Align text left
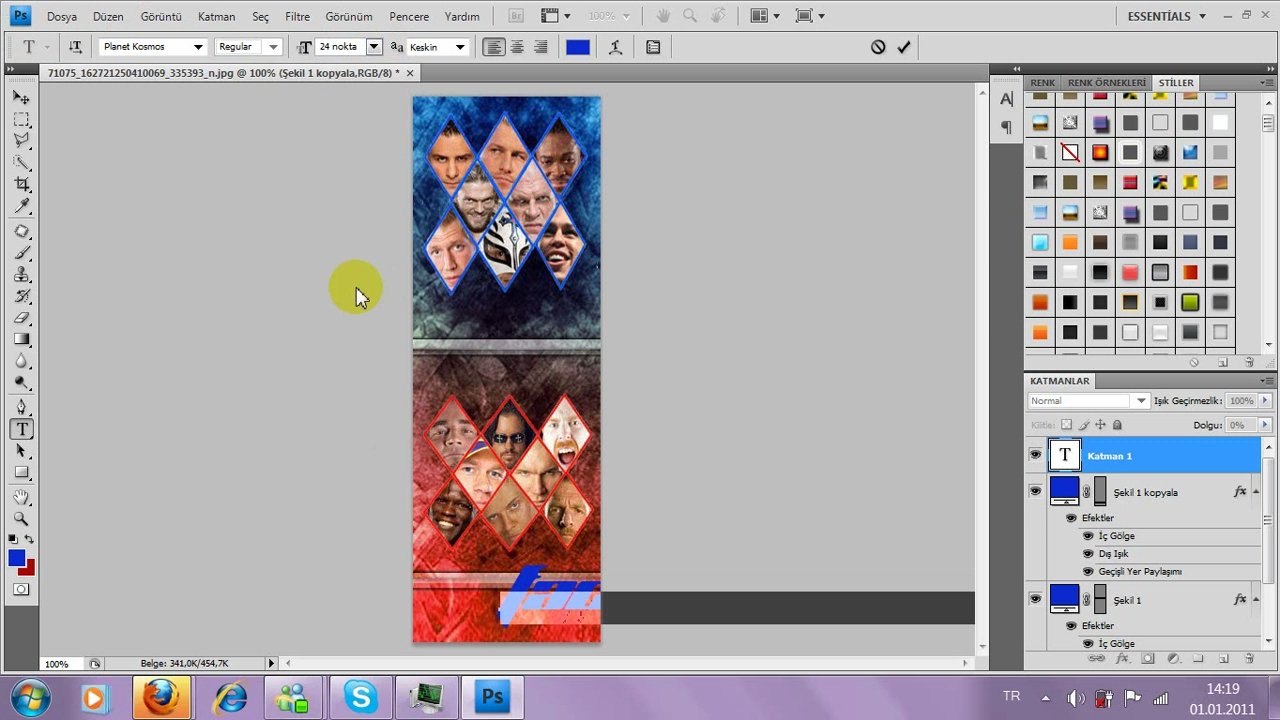 pos(494,47)
